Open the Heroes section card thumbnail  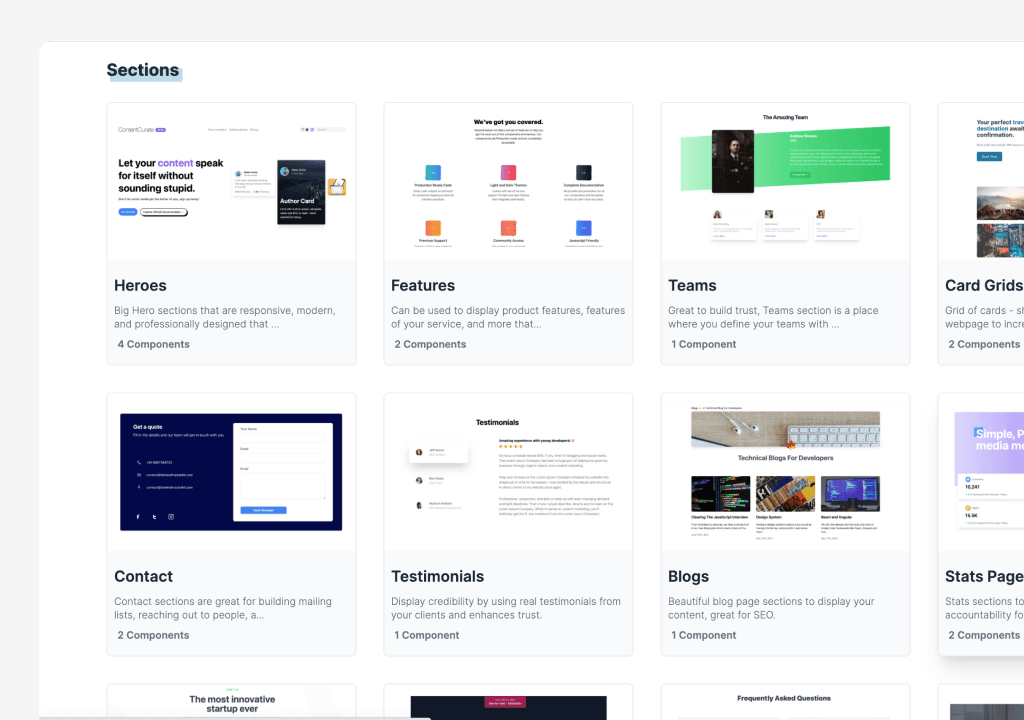click(x=231, y=181)
